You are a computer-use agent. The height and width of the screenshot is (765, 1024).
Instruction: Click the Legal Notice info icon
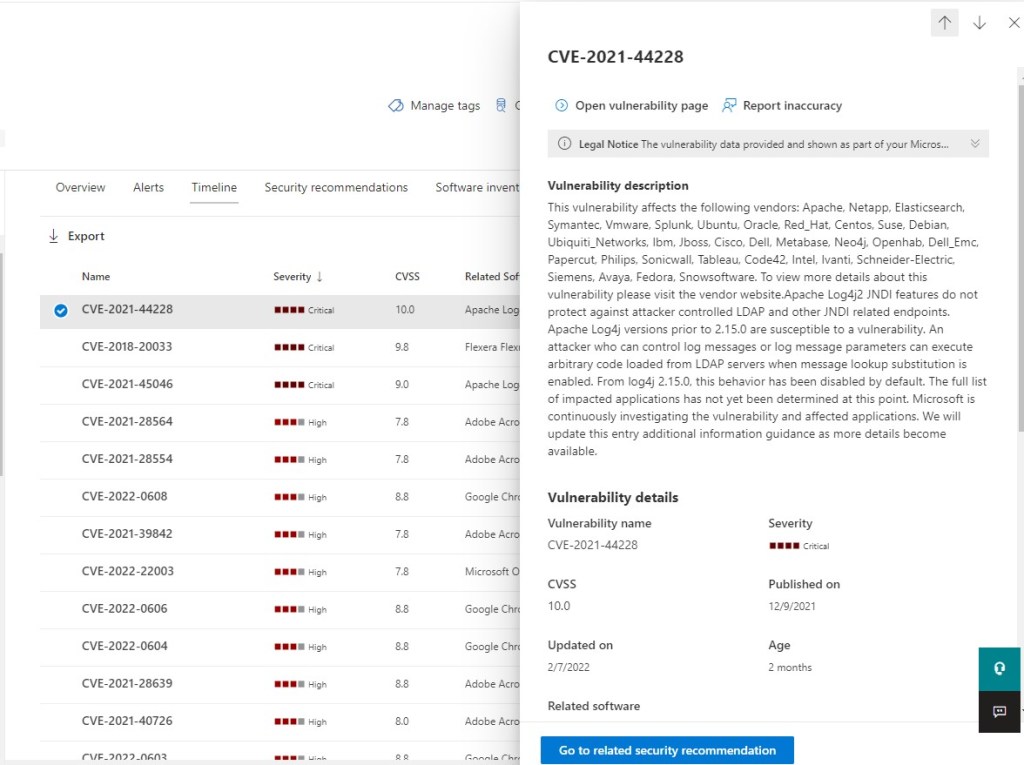tap(564, 144)
